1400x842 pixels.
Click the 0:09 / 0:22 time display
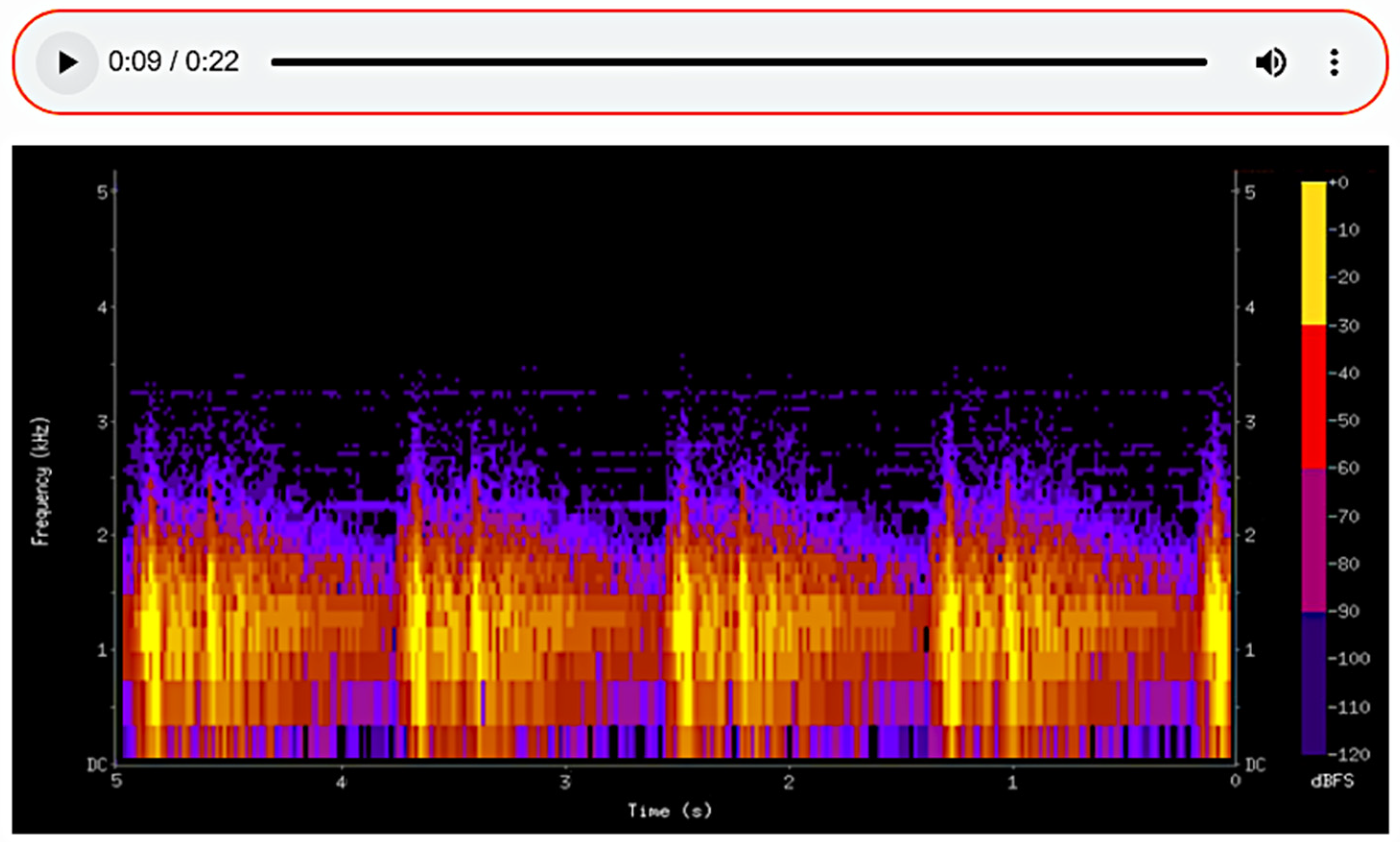pyautogui.click(x=173, y=61)
